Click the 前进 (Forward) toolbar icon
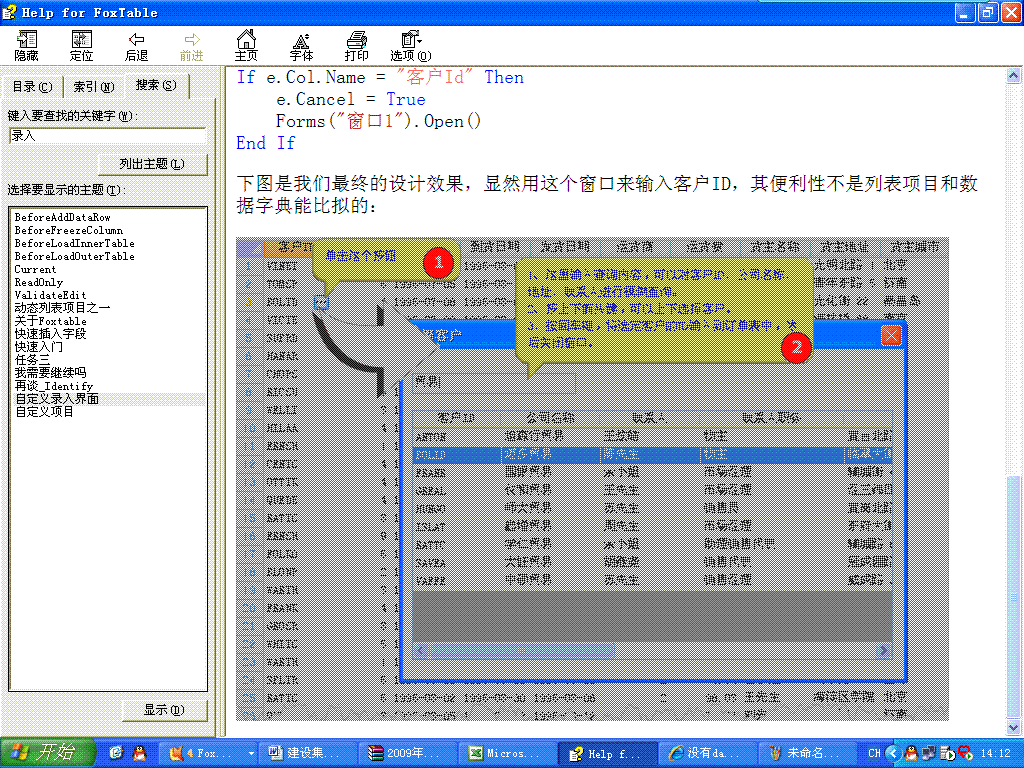 click(x=191, y=46)
